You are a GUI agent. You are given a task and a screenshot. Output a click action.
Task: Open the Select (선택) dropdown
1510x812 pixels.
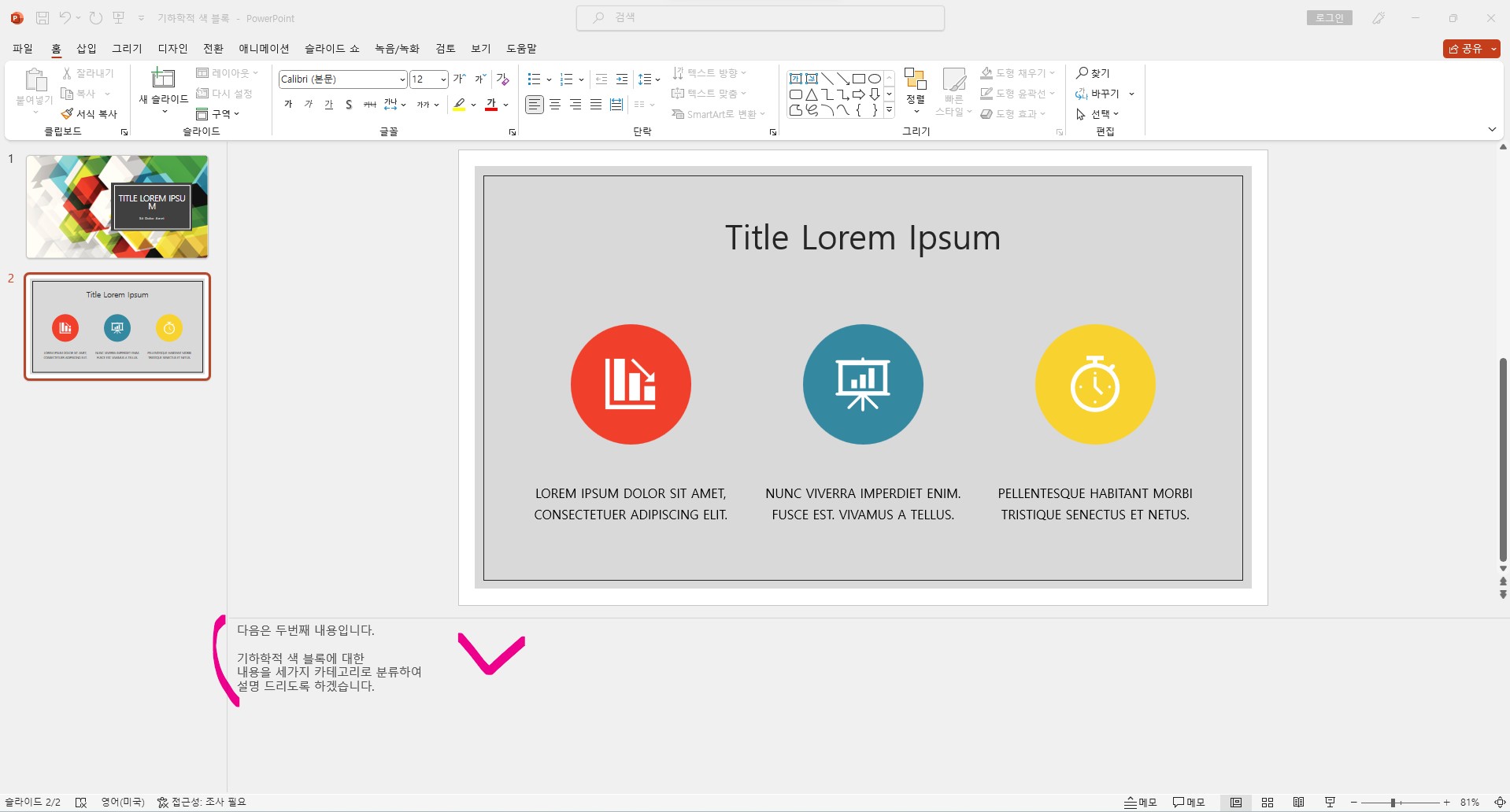point(1097,114)
